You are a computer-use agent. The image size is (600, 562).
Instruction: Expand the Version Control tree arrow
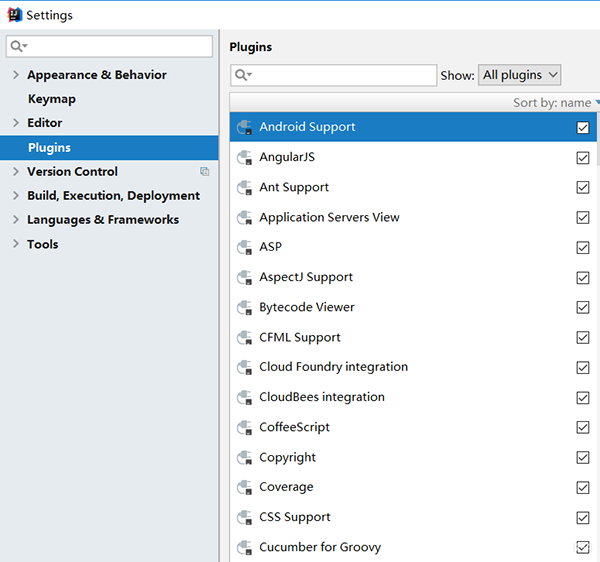16,171
